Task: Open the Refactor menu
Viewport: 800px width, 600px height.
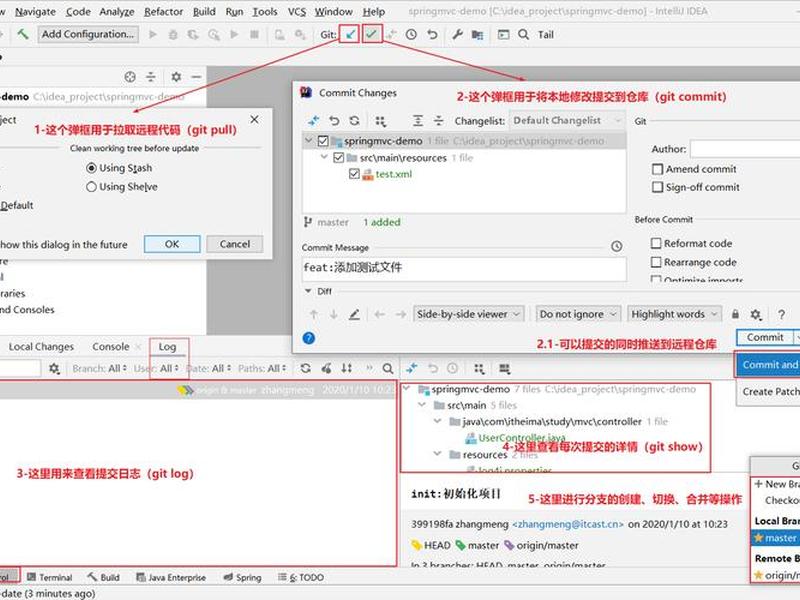Action: [163, 12]
